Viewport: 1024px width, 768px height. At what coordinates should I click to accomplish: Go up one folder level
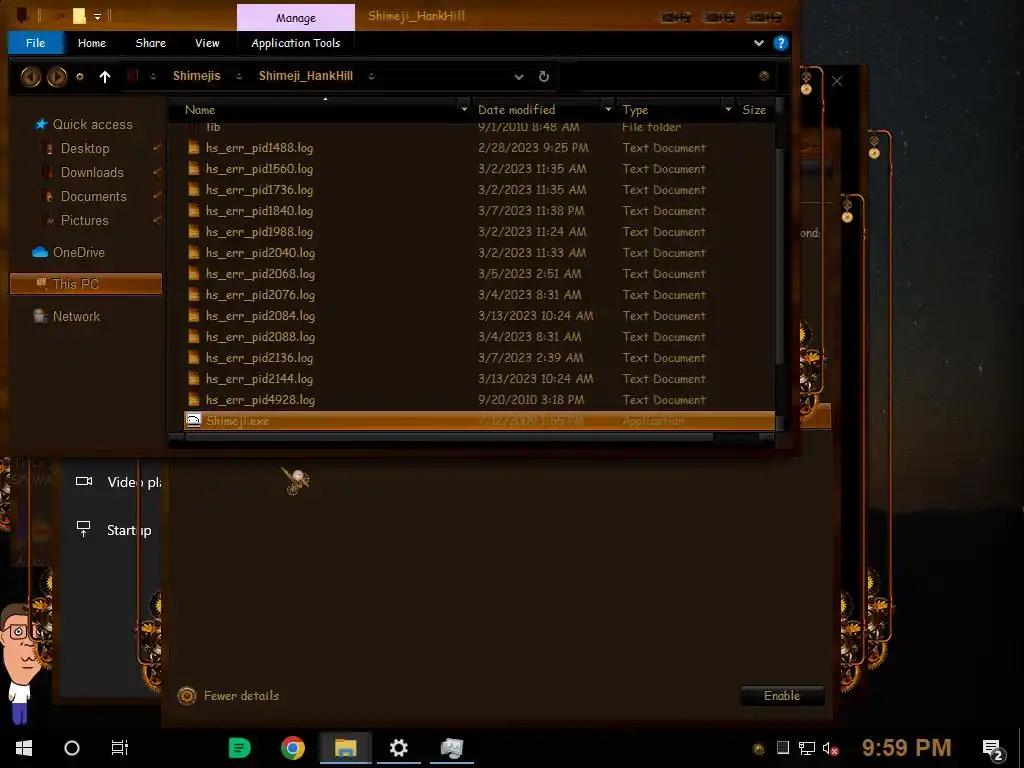[104, 76]
